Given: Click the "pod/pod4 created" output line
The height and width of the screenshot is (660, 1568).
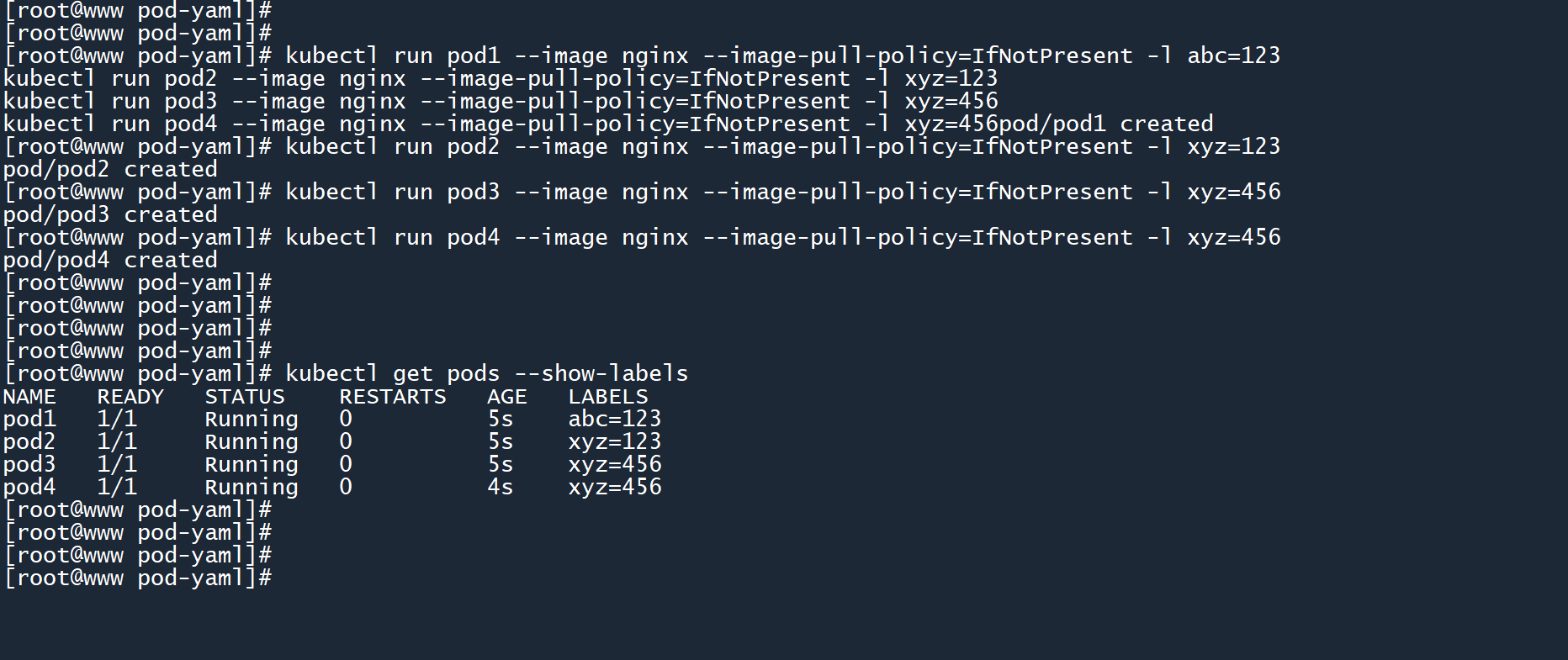Looking at the screenshot, I should (110, 261).
